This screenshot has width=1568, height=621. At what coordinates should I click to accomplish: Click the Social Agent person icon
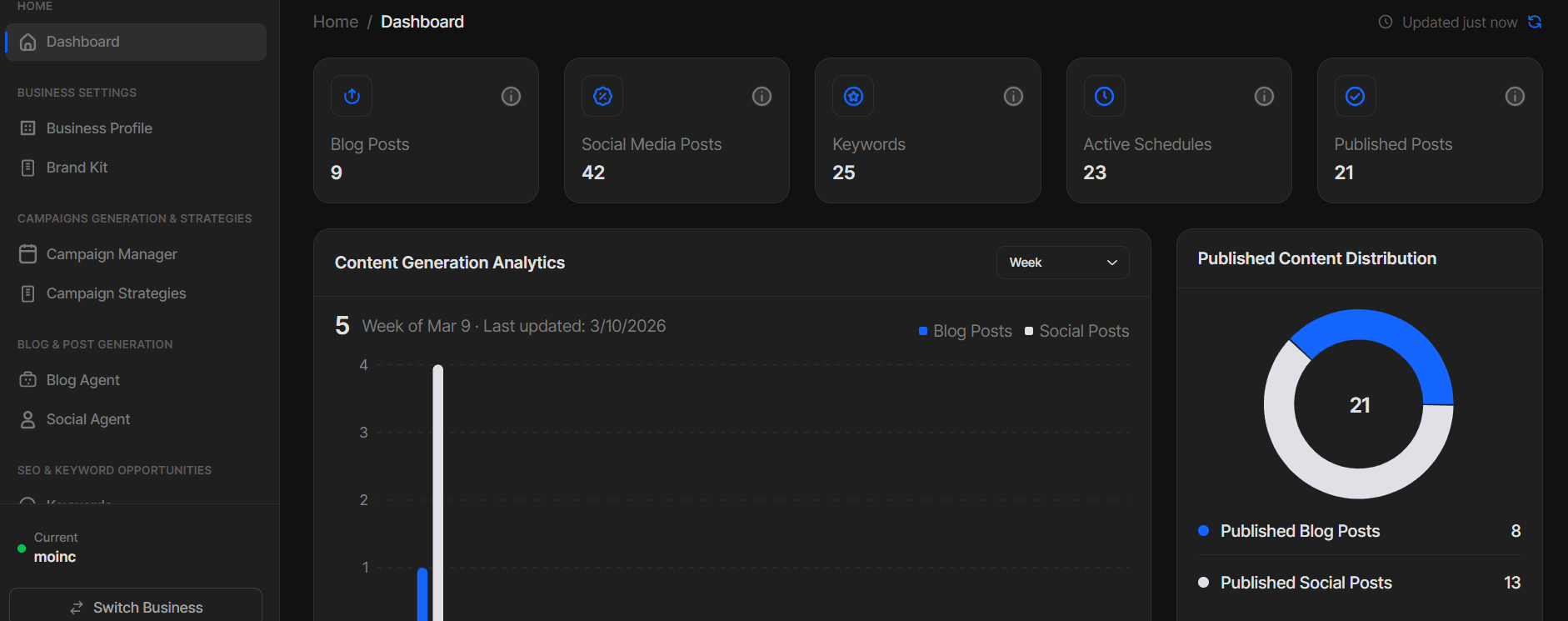click(28, 419)
